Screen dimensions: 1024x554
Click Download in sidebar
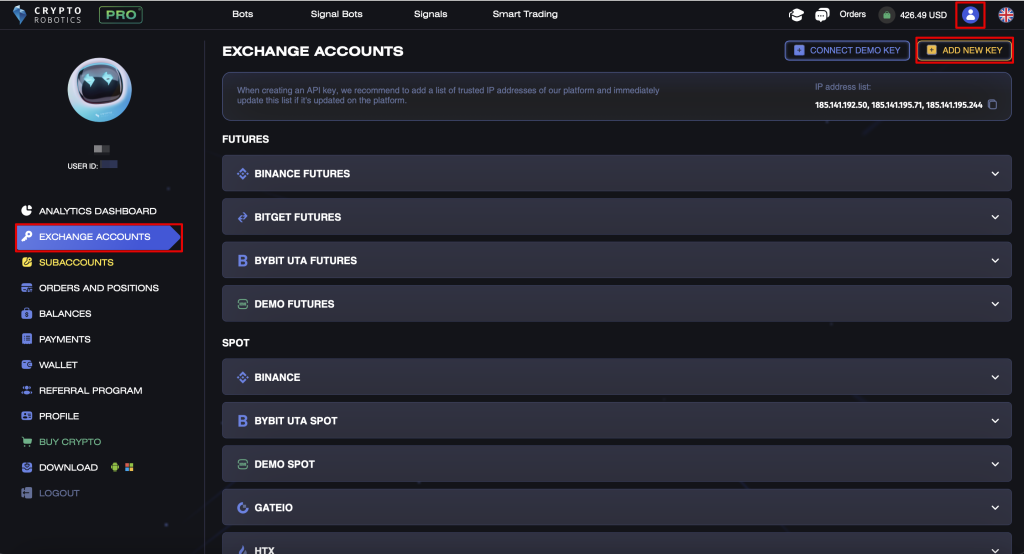68,467
